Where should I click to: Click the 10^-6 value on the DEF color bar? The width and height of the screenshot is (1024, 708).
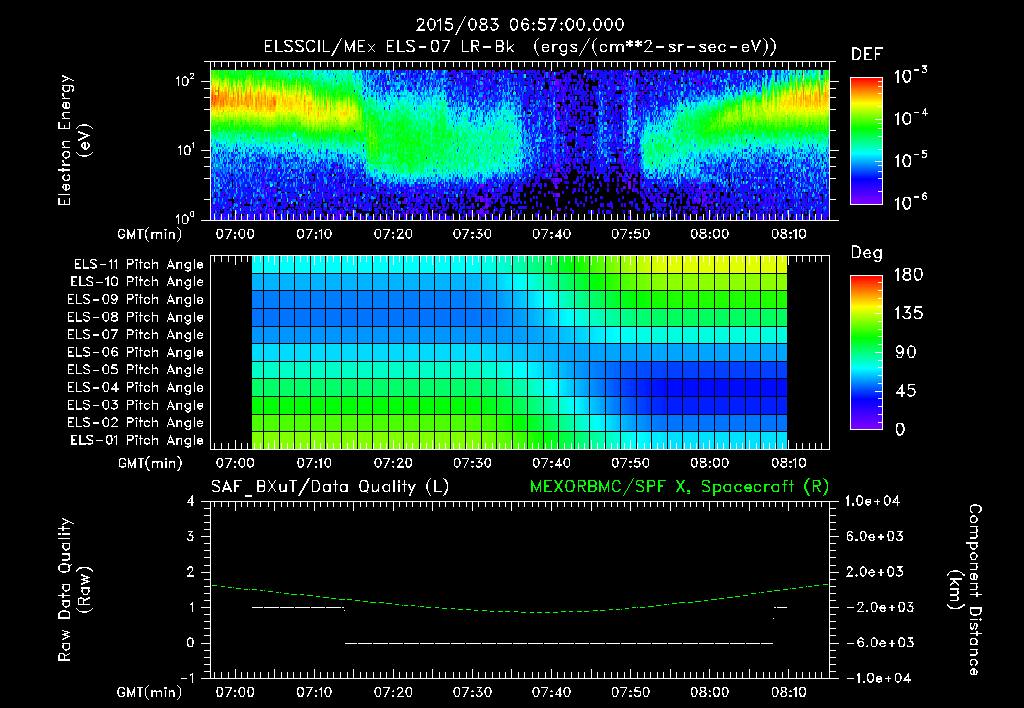pos(910,202)
